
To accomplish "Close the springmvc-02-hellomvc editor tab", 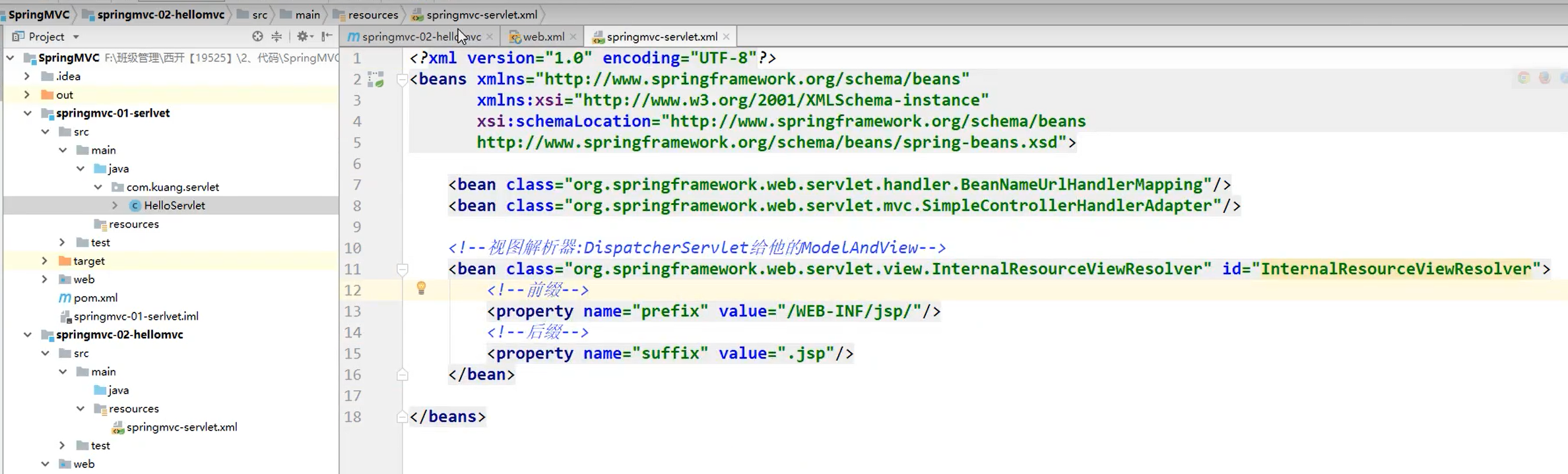I will coord(490,37).
